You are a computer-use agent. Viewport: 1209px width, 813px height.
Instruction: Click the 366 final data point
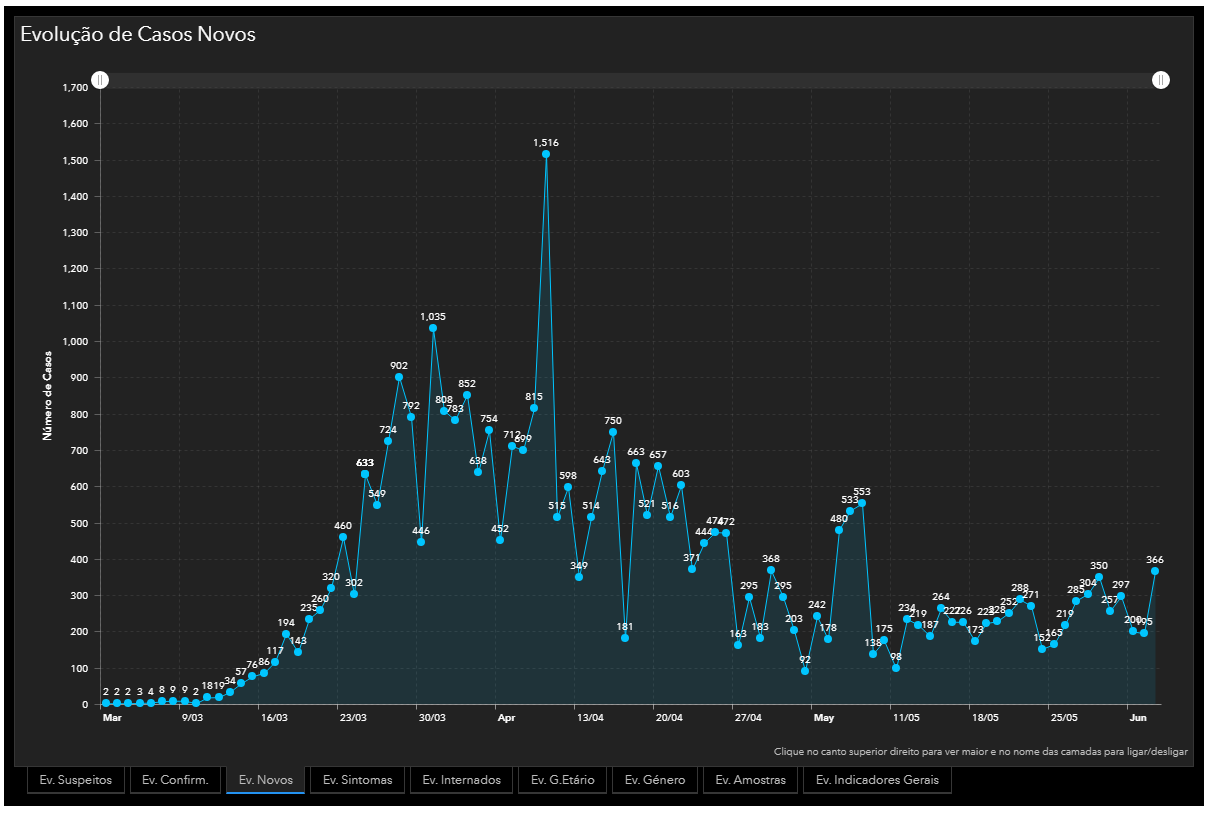1155,571
